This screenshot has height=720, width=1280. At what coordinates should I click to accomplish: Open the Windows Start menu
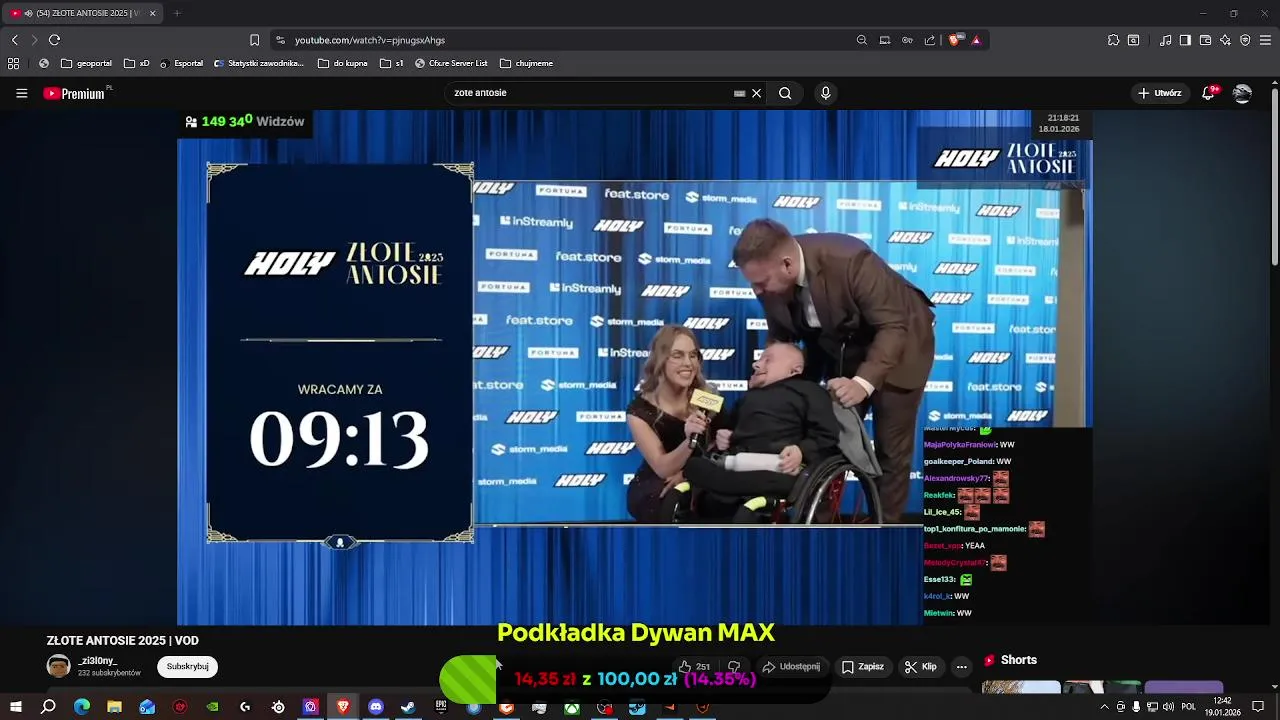point(15,707)
